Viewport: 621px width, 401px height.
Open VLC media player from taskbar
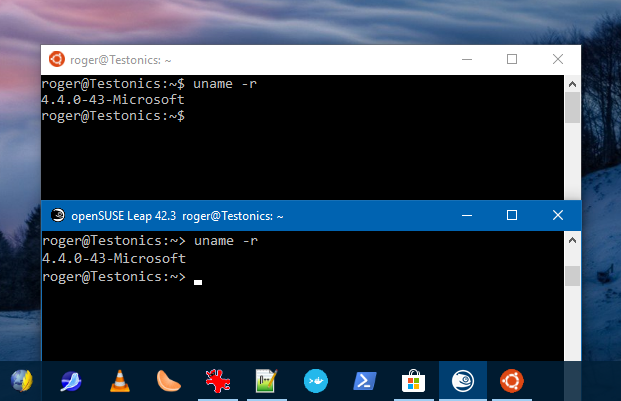click(120, 381)
